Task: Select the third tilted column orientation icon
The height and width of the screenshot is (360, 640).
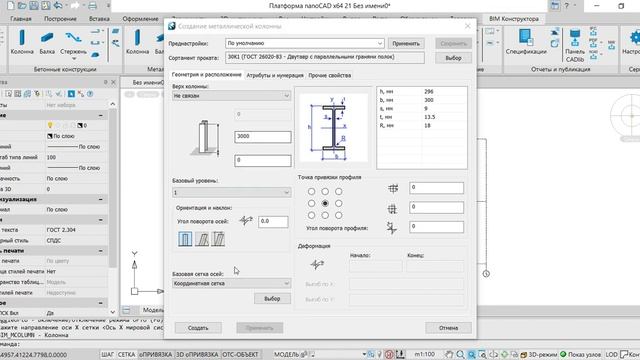Action: [x=218, y=239]
